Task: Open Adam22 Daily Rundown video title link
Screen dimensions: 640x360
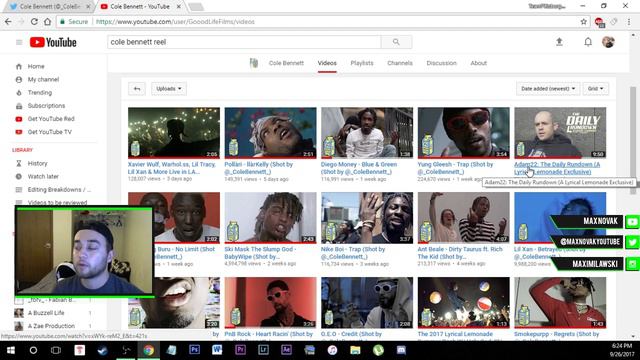Action: click(557, 168)
